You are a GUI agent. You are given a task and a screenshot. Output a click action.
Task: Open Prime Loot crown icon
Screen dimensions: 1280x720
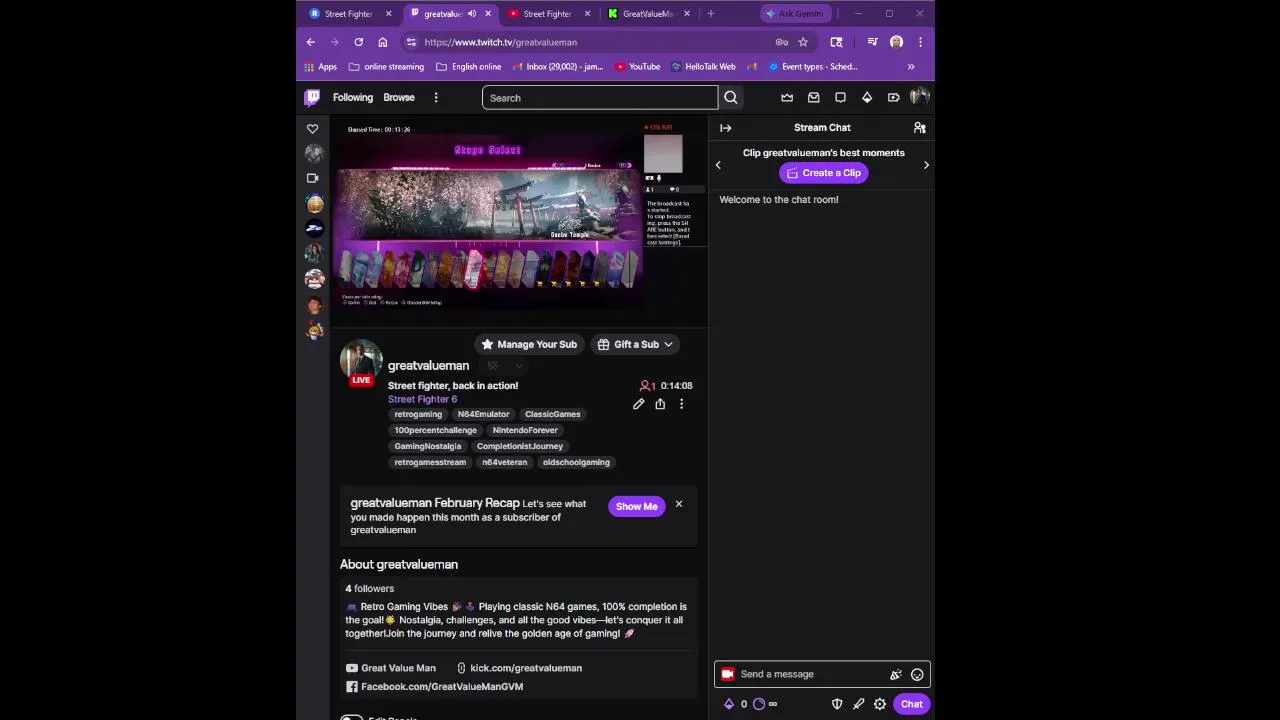(x=787, y=97)
